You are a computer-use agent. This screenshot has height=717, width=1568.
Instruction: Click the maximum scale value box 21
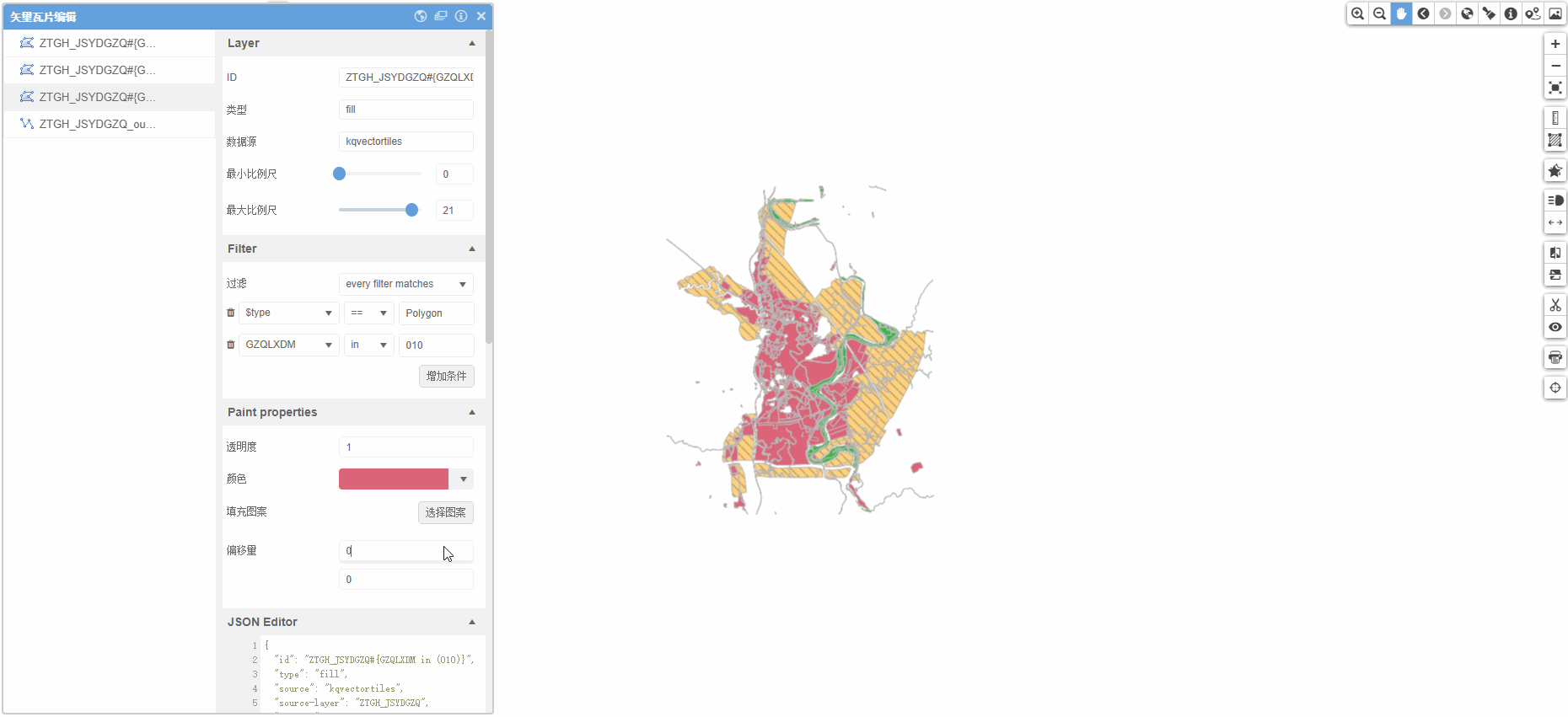[x=454, y=211]
